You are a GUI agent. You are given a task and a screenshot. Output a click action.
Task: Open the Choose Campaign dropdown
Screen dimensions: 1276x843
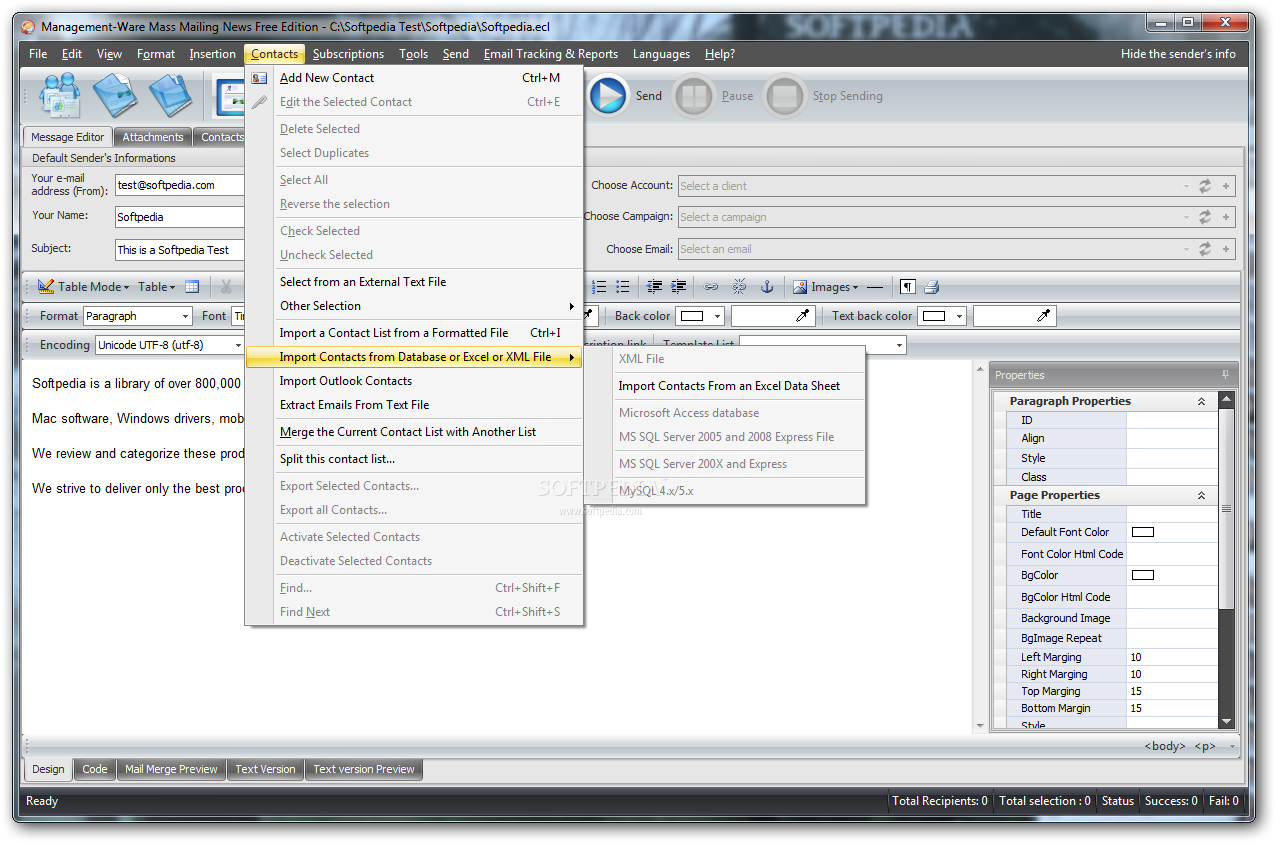click(x=1186, y=217)
